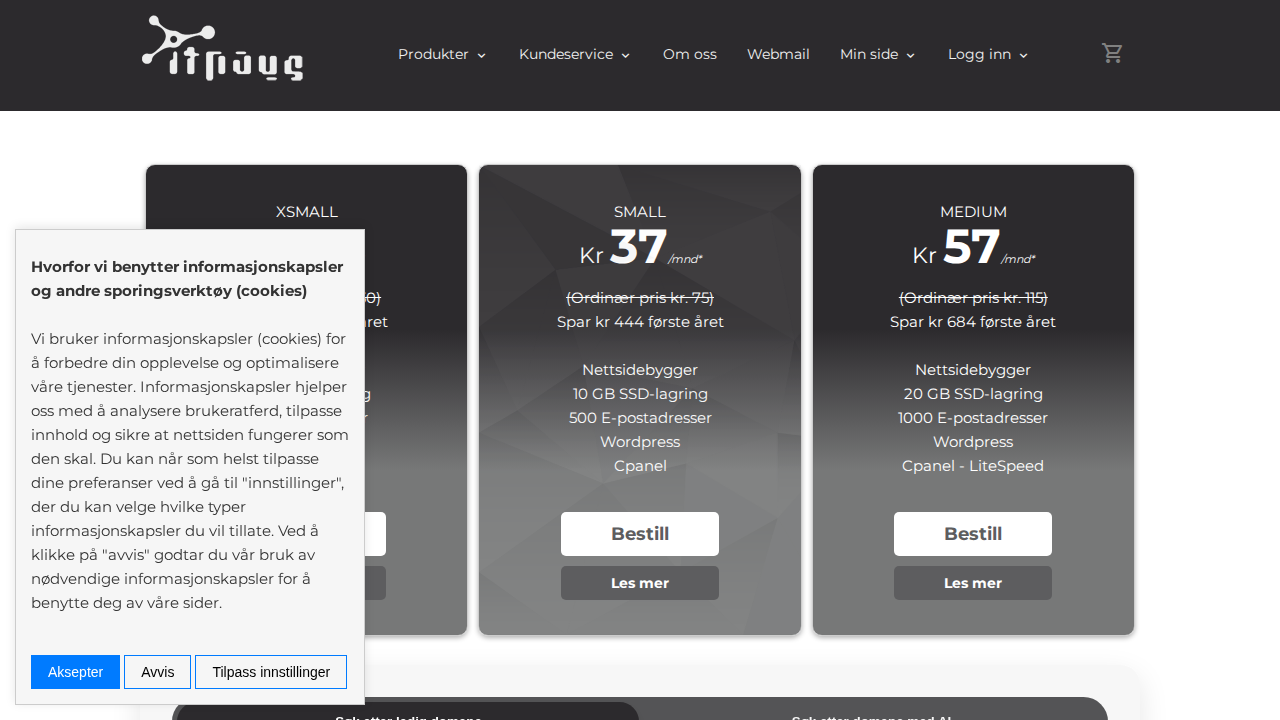Click 'Spar kr 684 første året'
The image size is (1280, 720).
pos(973,322)
